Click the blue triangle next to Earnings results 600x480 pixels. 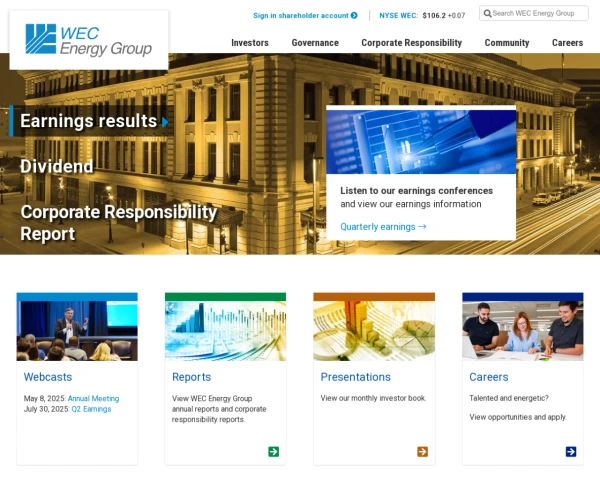(165, 122)
